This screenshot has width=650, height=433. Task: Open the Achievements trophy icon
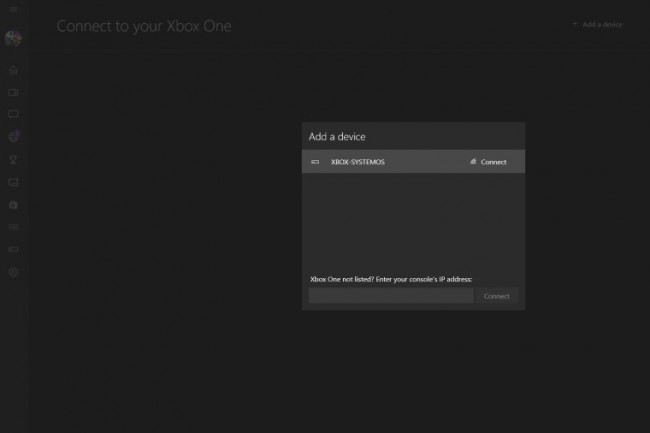[x=13, y=160]
